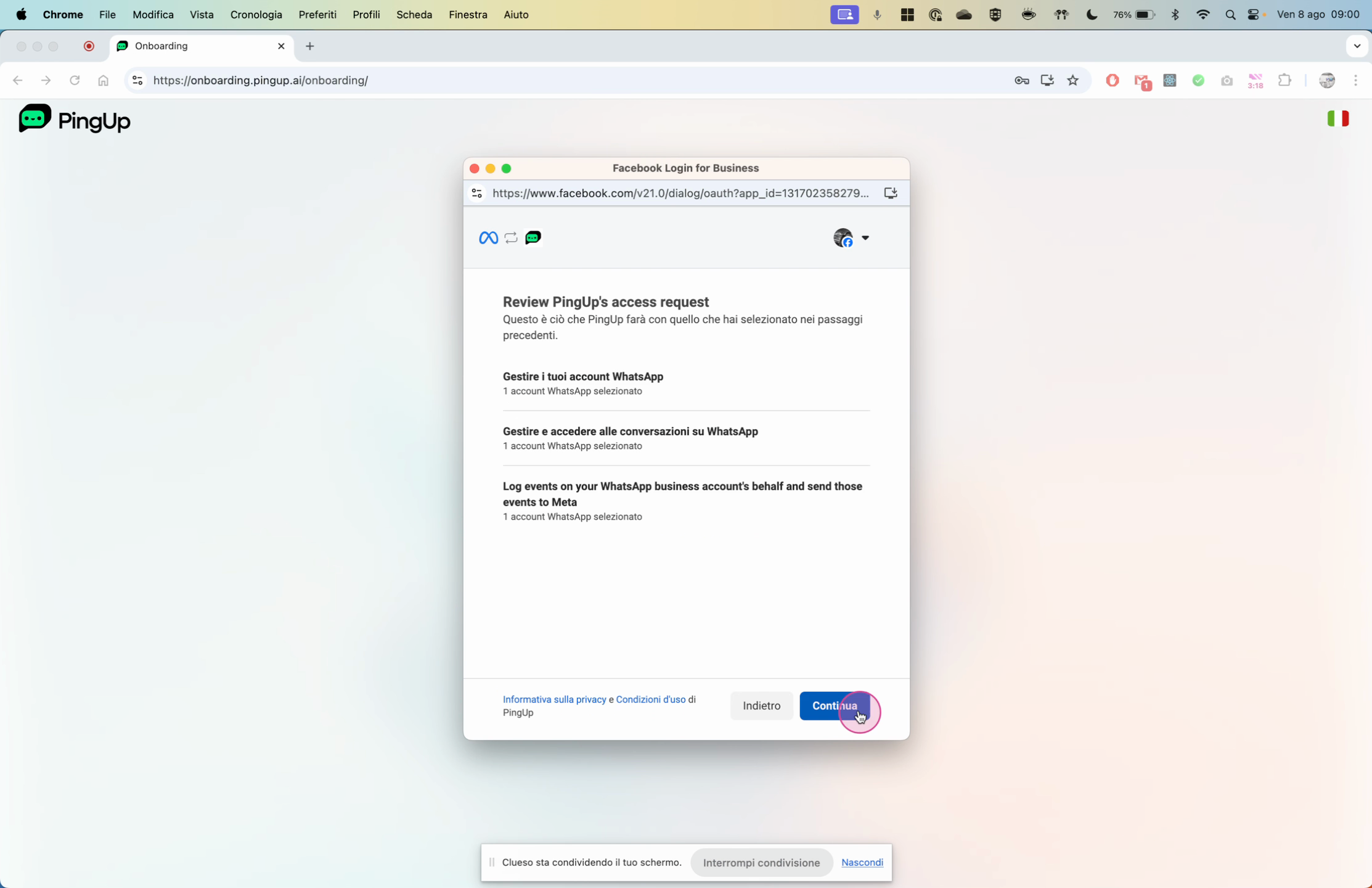Click the browser back arrow
The height and width of the screenshot is (888, 1372).
pos(17,81)
